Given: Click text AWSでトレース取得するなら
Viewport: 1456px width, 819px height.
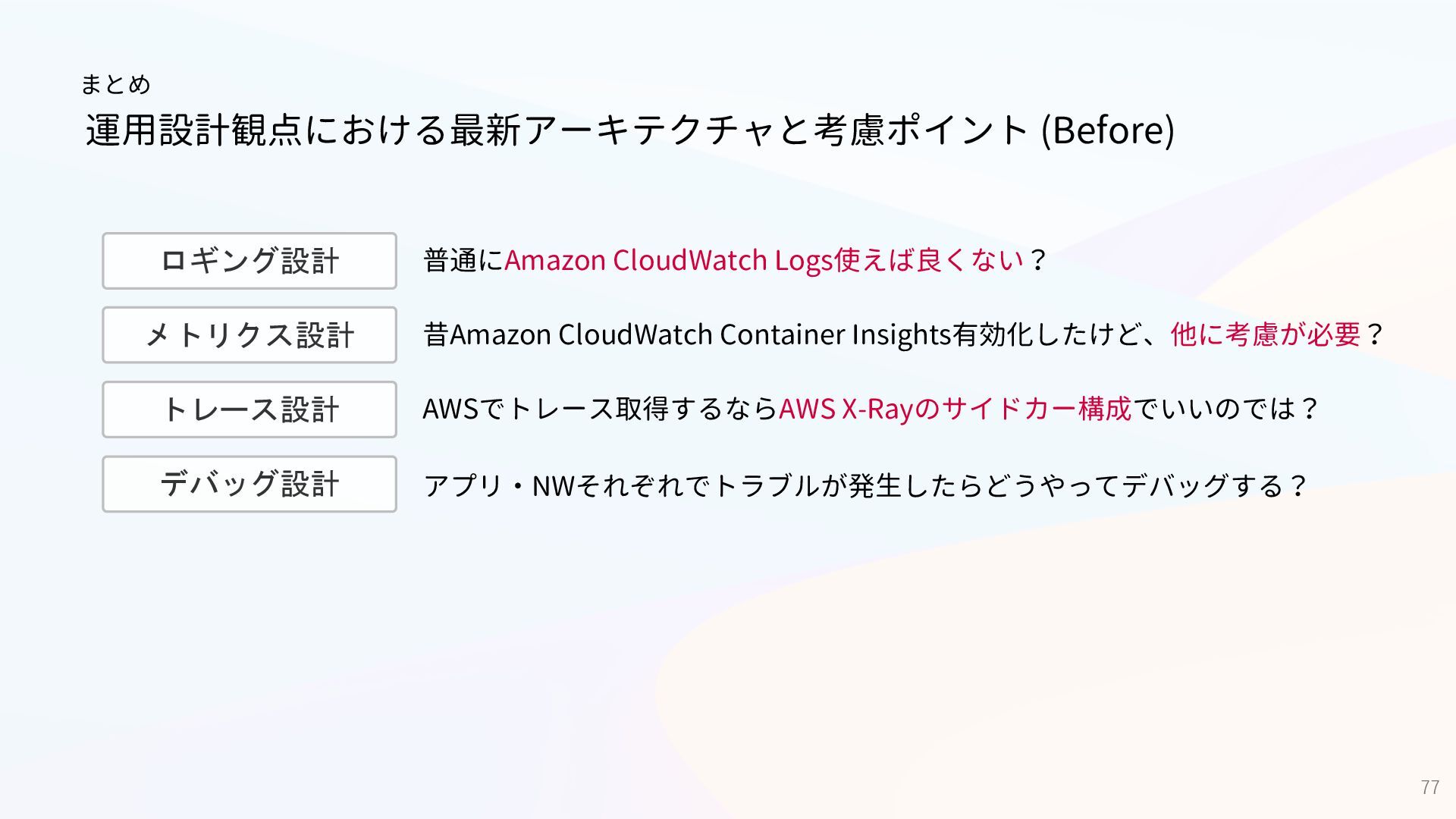Looking at the screenshot, I should point(601,409).
